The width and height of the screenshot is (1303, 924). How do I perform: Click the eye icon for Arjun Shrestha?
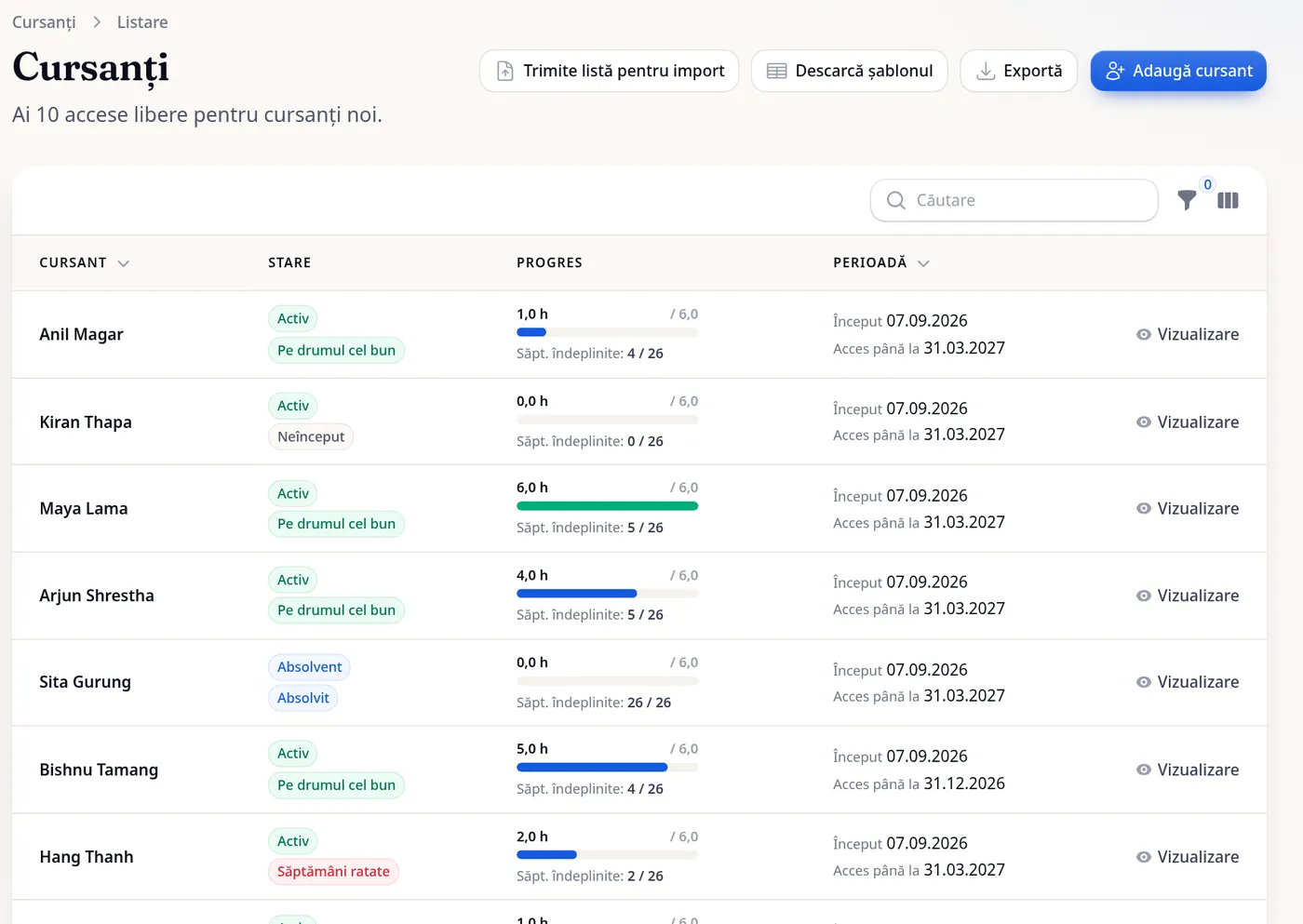point(1144,596)
